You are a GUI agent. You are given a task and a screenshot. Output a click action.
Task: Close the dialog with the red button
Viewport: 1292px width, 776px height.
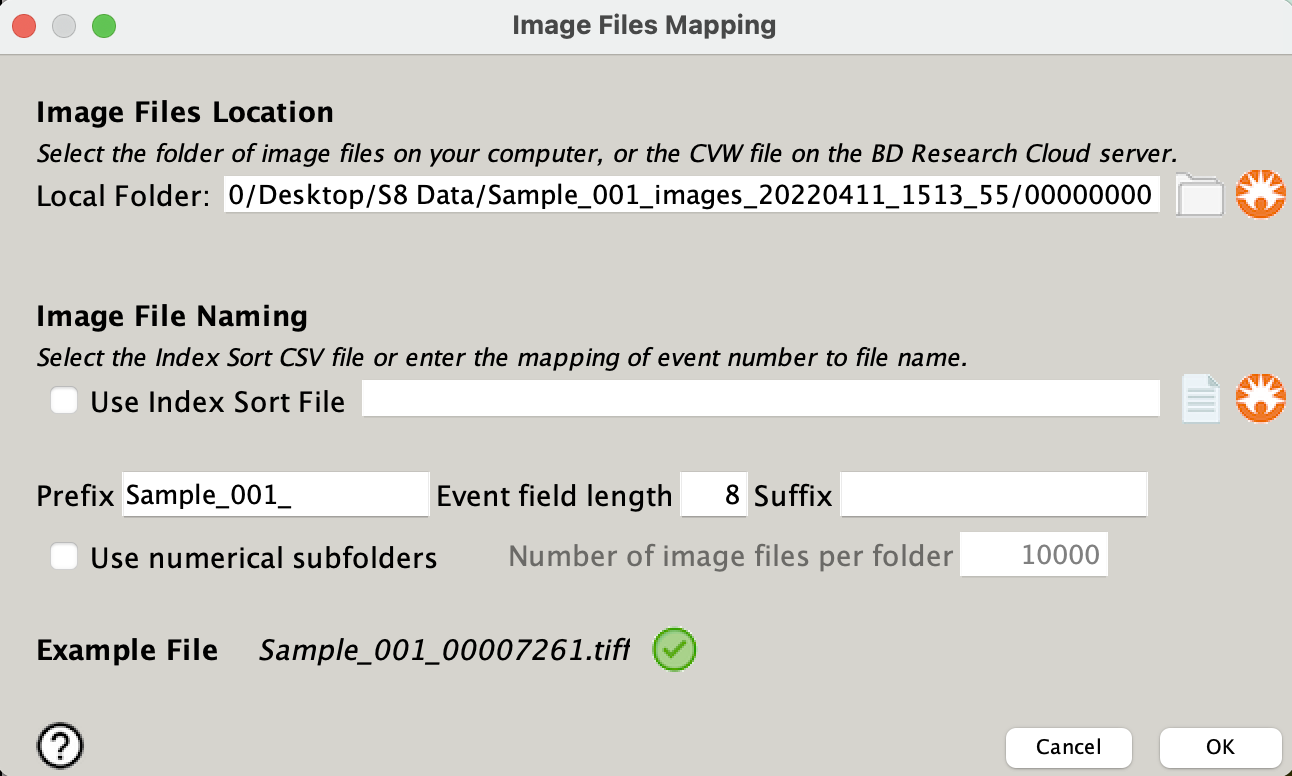[24, 26]
